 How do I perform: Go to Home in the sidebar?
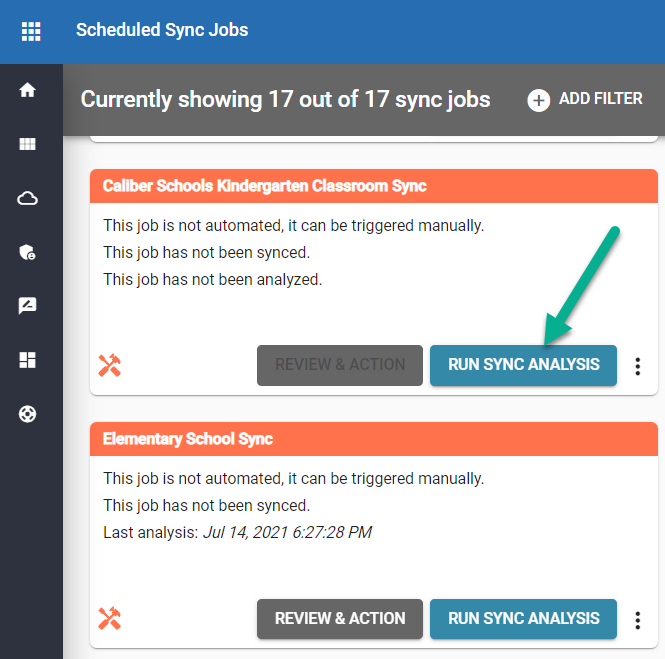28,90
